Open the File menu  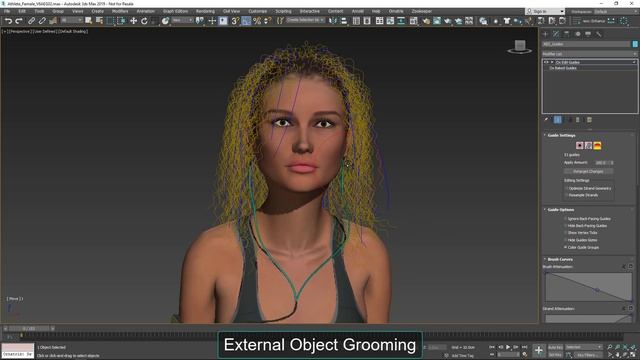pos(7,11)
